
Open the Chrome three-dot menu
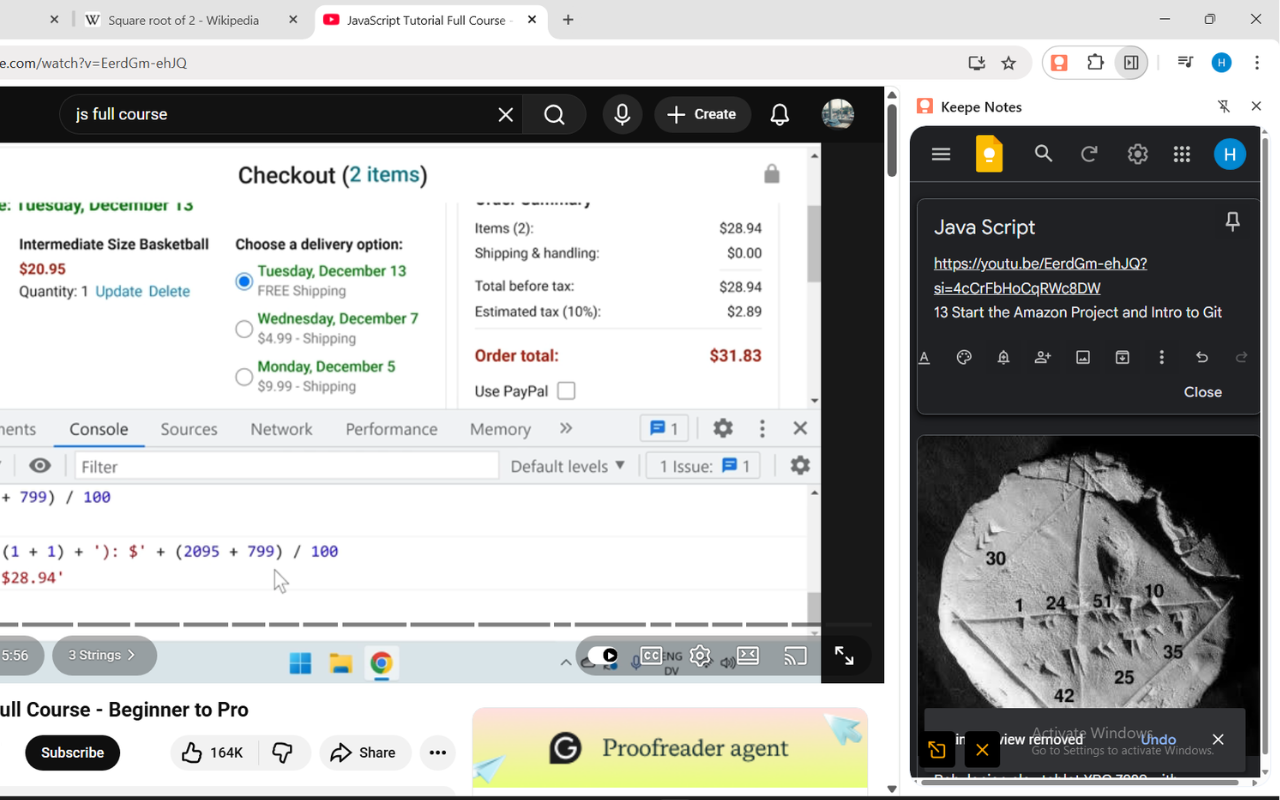point(1257,63)
